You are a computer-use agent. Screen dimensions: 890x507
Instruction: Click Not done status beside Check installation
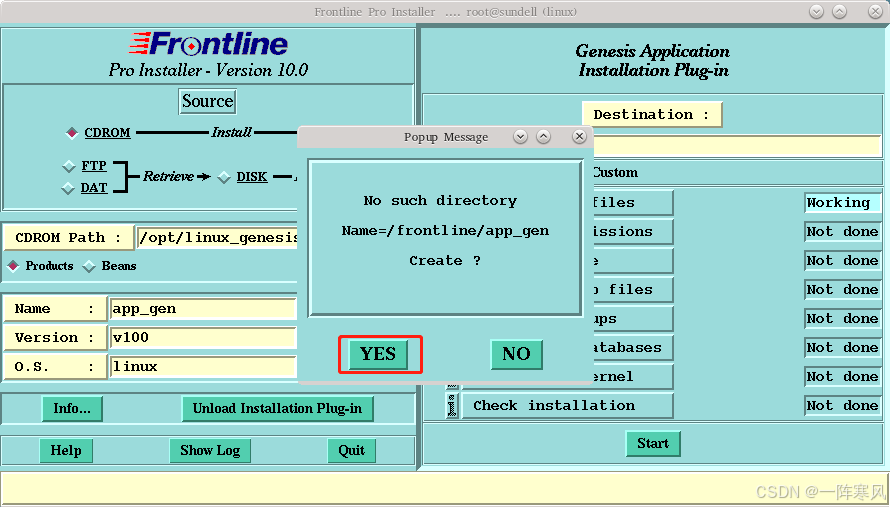842,406
